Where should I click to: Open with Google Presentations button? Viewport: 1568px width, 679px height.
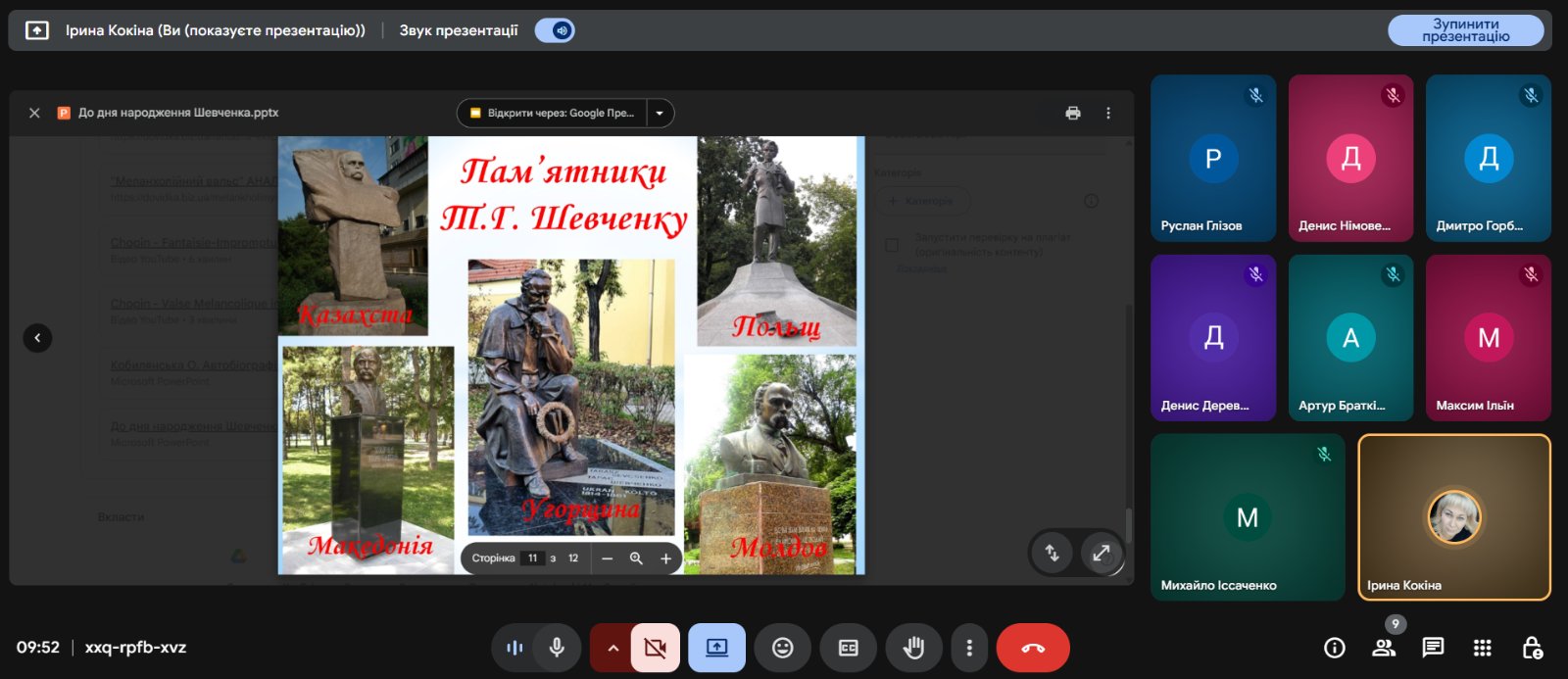coord(552,113)
